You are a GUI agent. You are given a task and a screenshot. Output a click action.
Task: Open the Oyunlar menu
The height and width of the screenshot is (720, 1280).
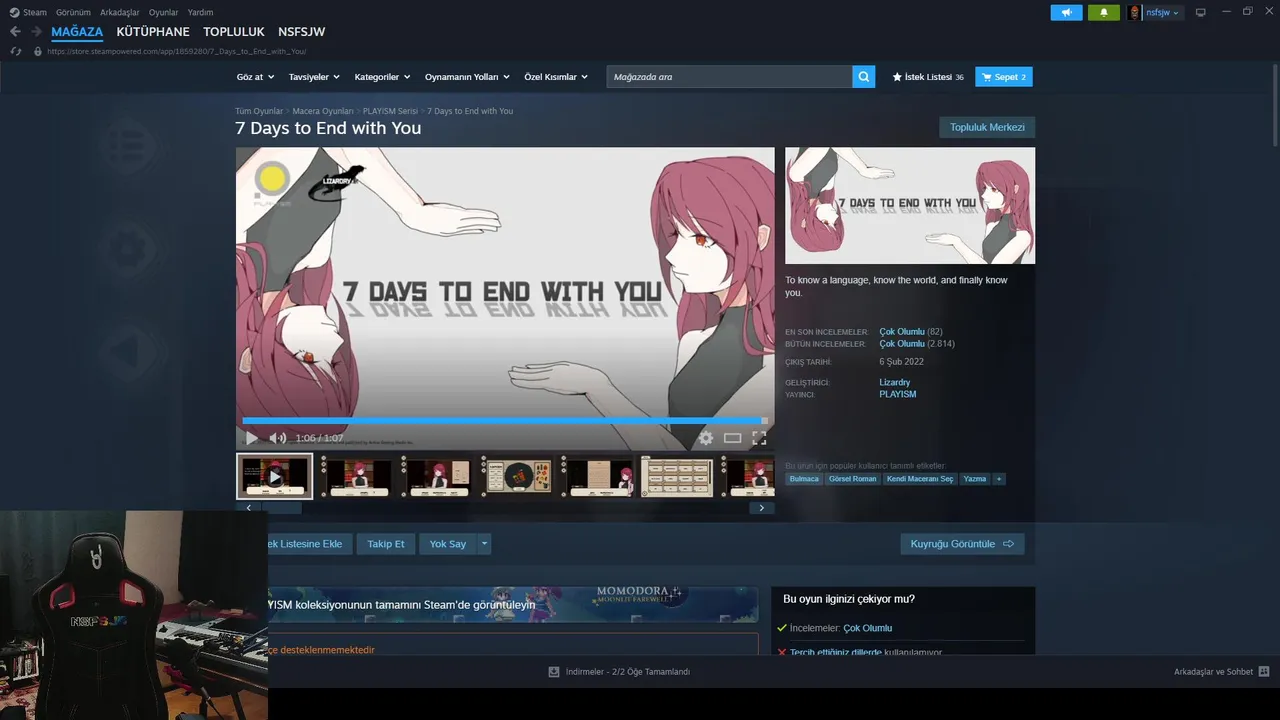pos(163,12)
